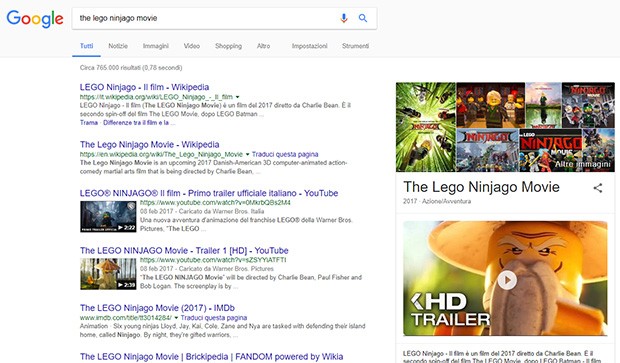
Task: Click the 2:22 Italian trailer thumbnail
Action: [x=108, y=216]
